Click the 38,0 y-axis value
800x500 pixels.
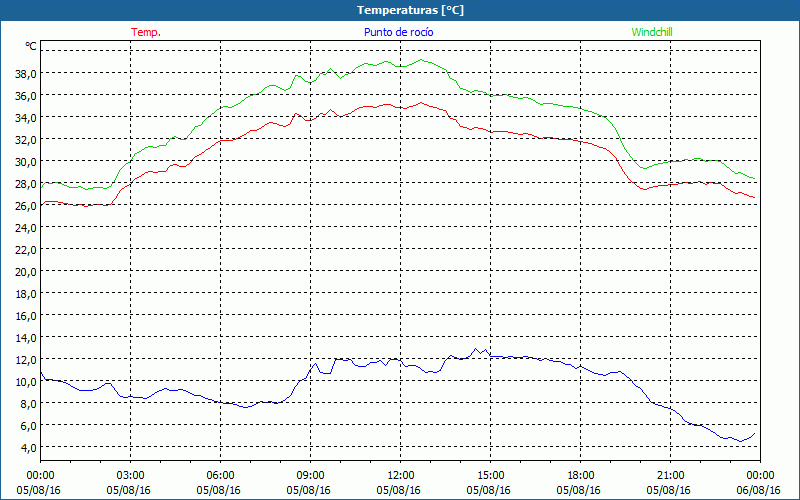tap(26, 73)
